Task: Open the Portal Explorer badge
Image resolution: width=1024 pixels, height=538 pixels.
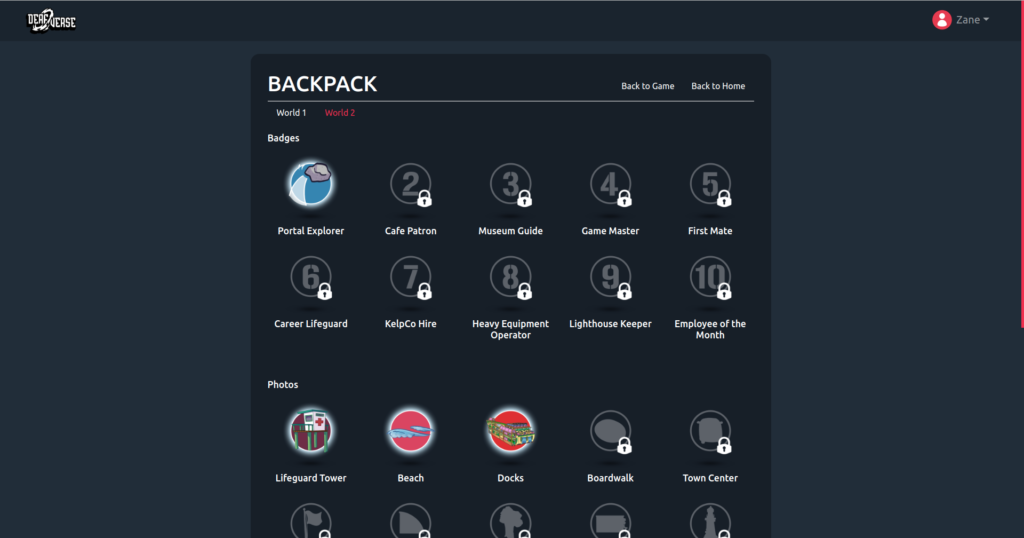Action: (311, 184)
